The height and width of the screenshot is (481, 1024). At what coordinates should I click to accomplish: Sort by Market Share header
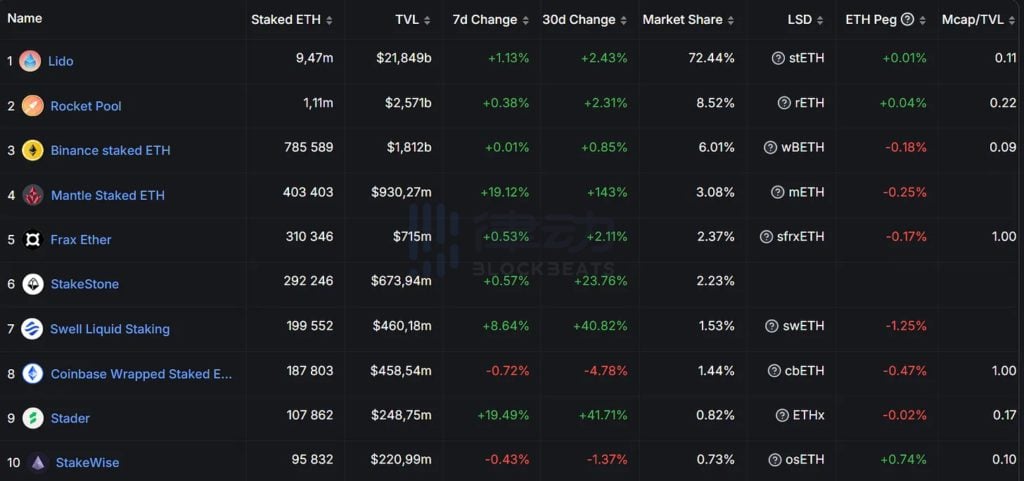coord(688,20)
